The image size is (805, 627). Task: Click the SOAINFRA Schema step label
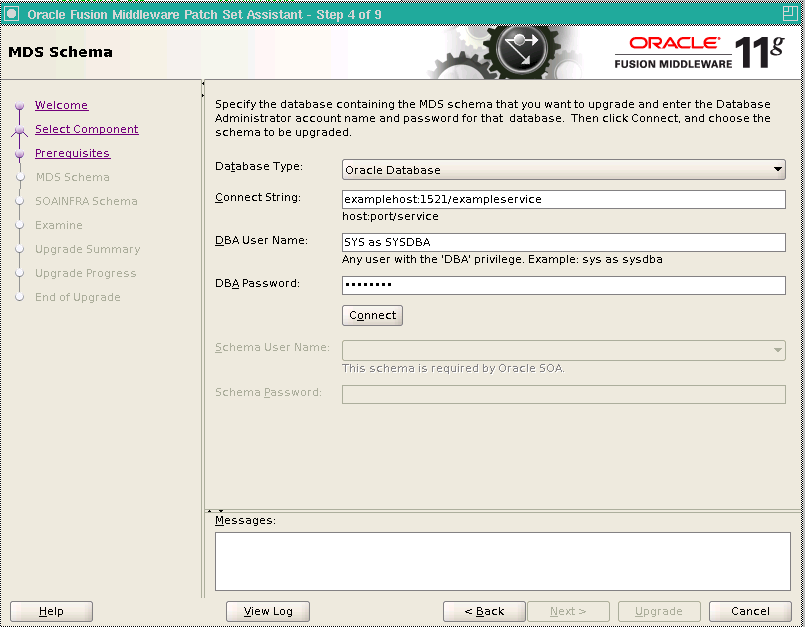click(86, 201)
